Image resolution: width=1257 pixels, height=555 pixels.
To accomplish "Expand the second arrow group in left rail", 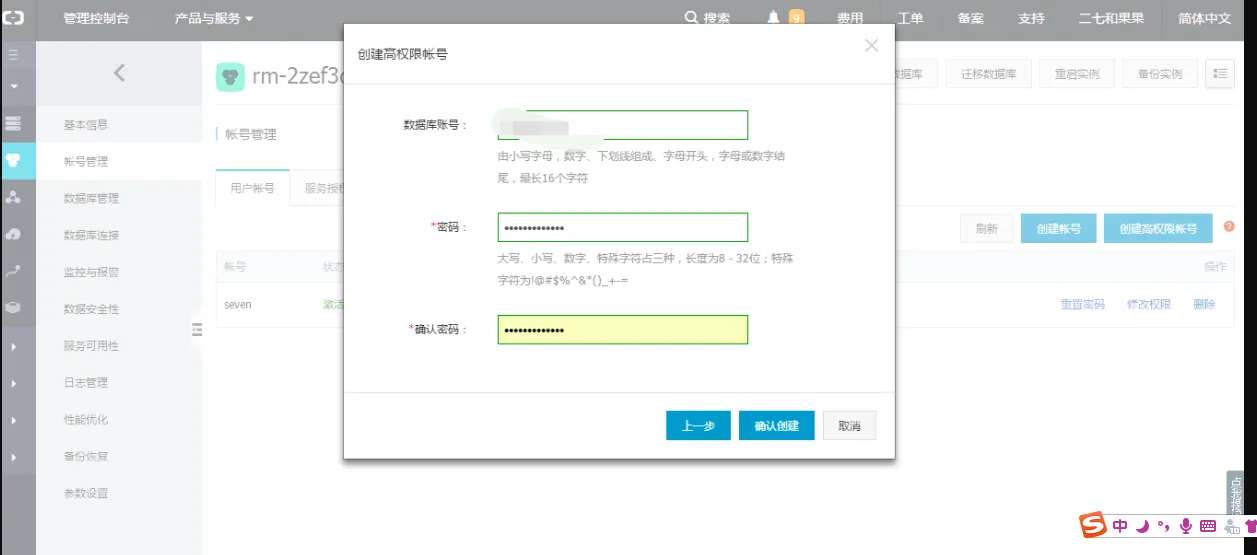I will pos(13,383).
